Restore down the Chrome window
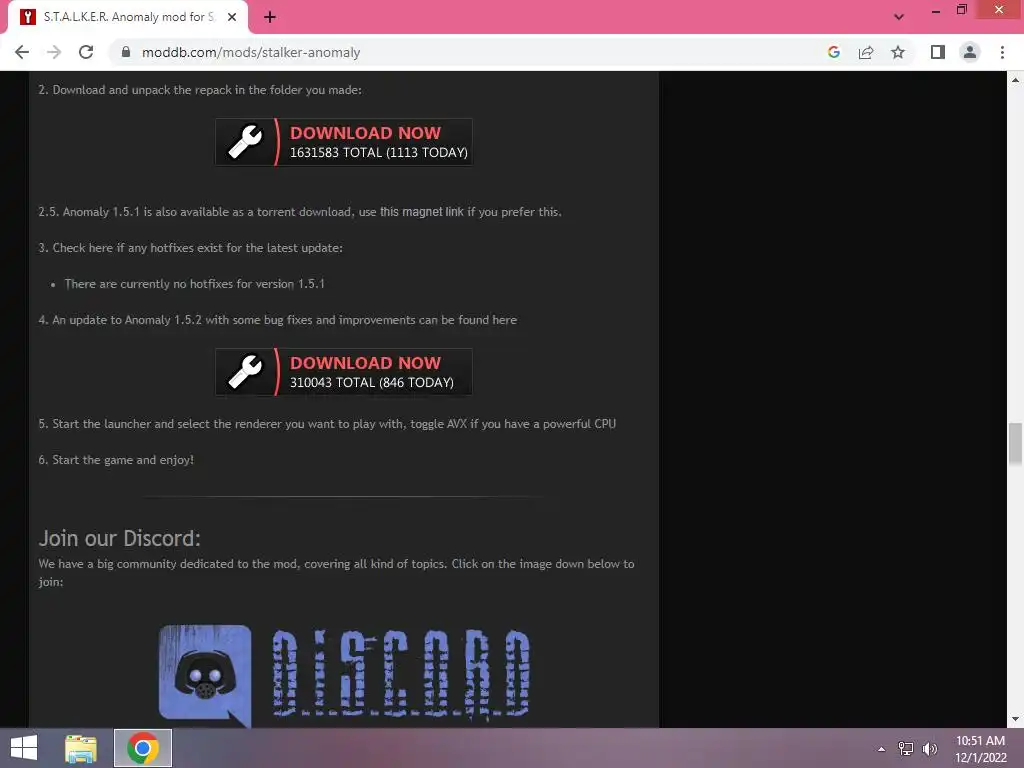This screenshot has width=1024, height=768. pos(961,10)
